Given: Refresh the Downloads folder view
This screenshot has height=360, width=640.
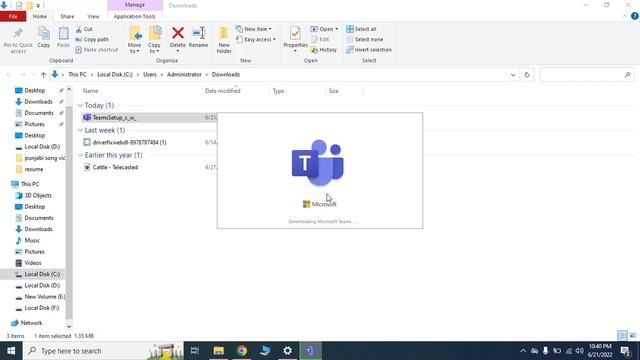Looking at the screenshot, I should [x=527, y=75].
